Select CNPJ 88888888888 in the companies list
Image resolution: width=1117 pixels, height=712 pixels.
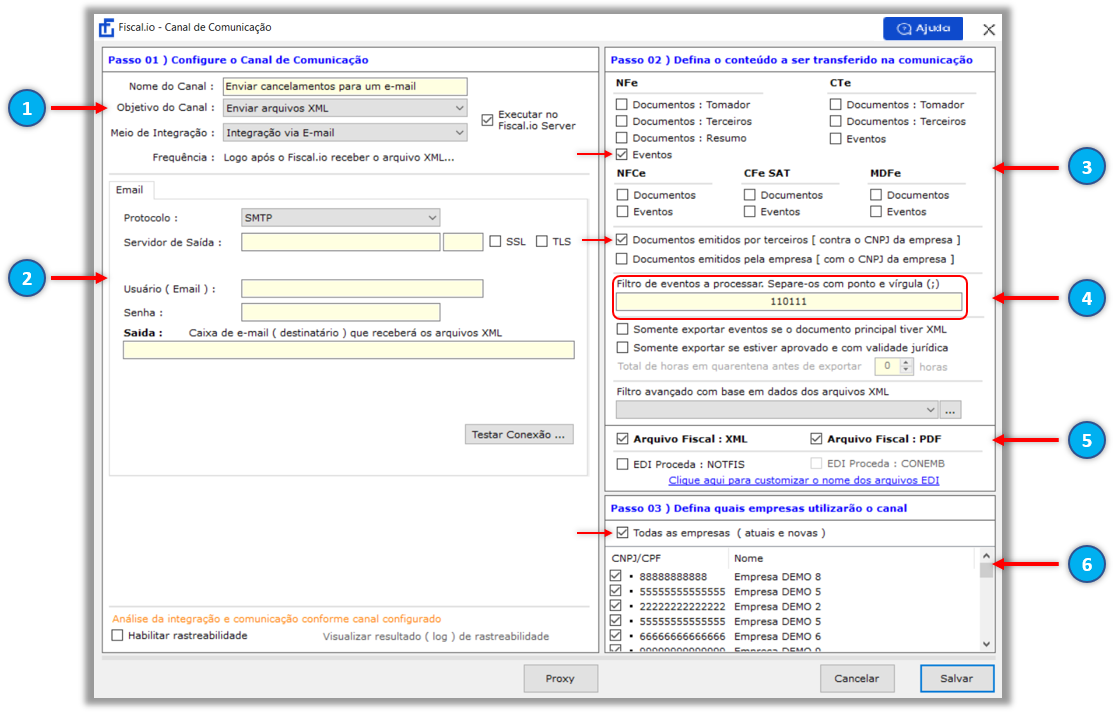[673, 577]
